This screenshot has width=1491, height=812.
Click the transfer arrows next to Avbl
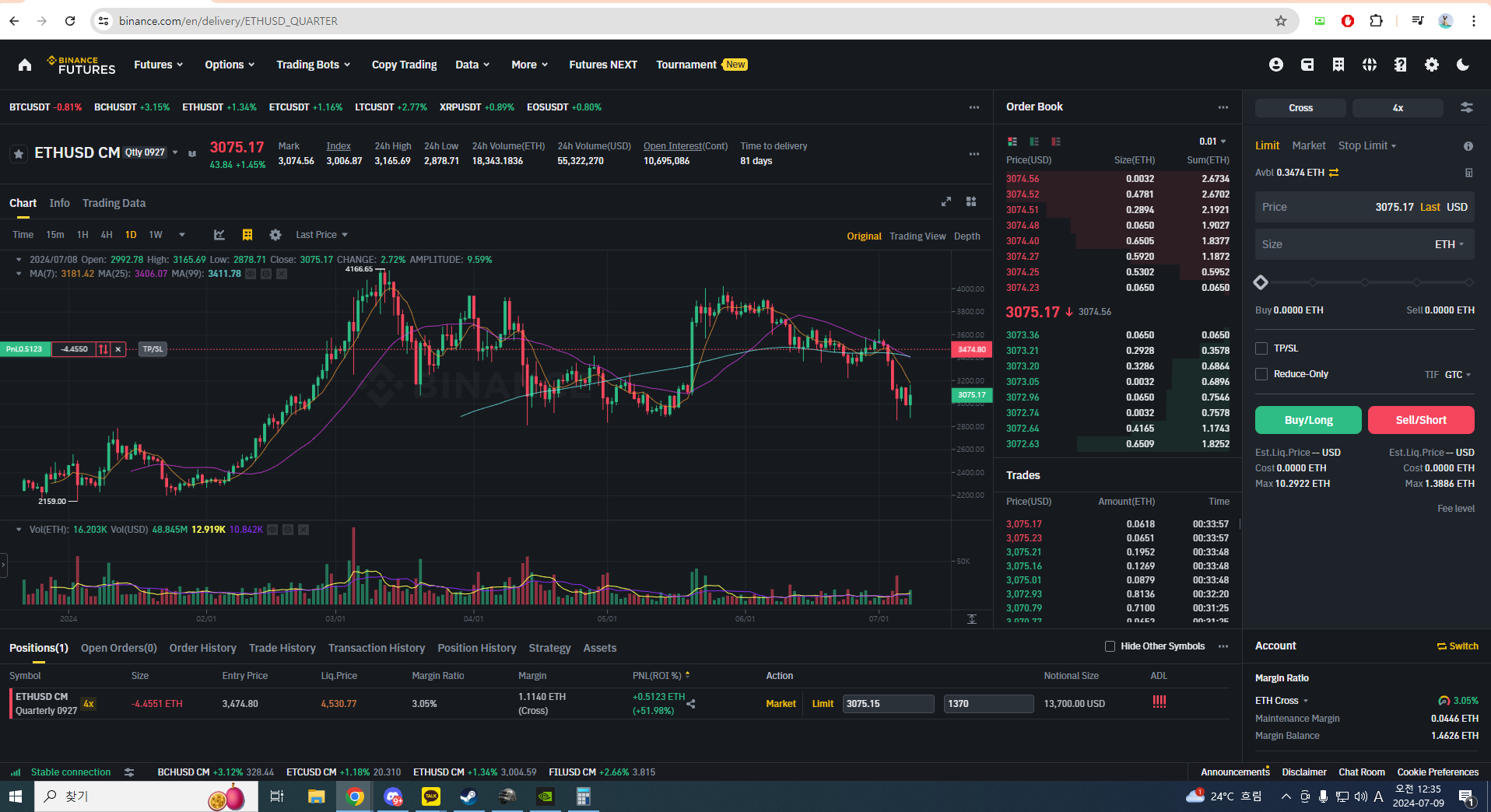pyautogui.click(x=1334, y=173)
